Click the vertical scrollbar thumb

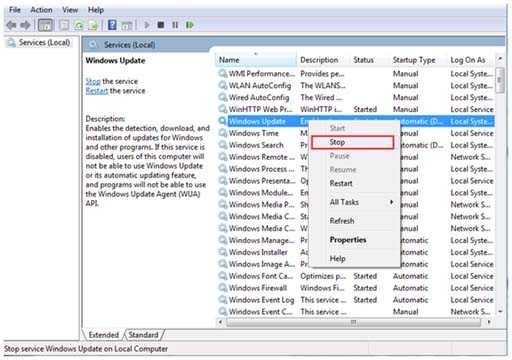click(500, 80)
